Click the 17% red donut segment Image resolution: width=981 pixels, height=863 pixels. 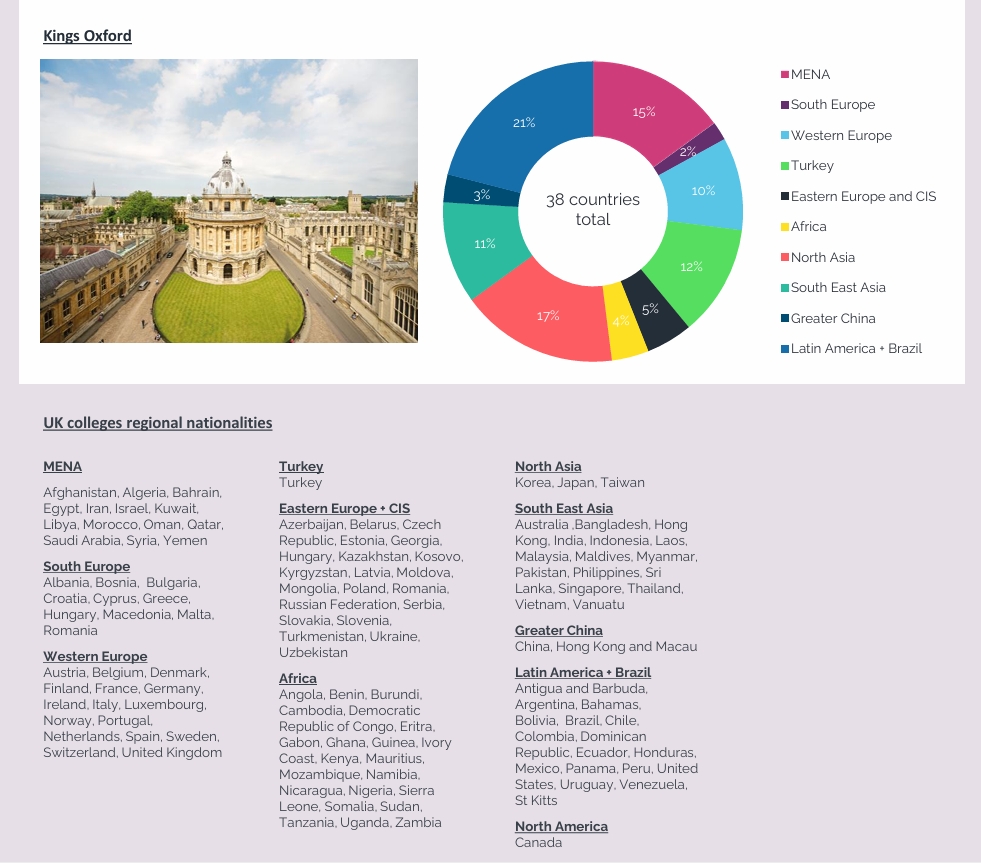[x=548, y=315]
